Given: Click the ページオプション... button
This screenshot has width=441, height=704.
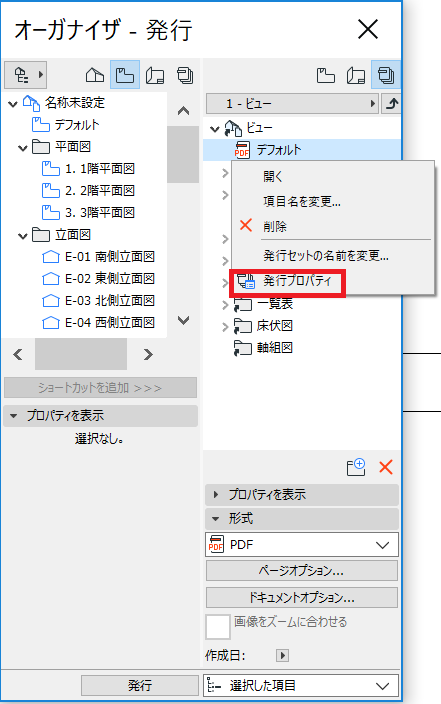Looking at the screenshot, I should pos(302,571).
